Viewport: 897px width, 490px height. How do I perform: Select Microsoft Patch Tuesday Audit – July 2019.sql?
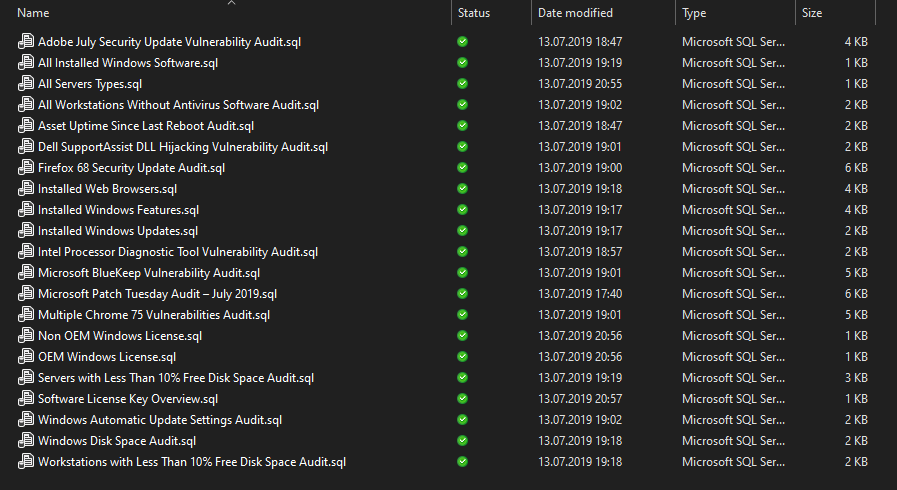[157, 294]
